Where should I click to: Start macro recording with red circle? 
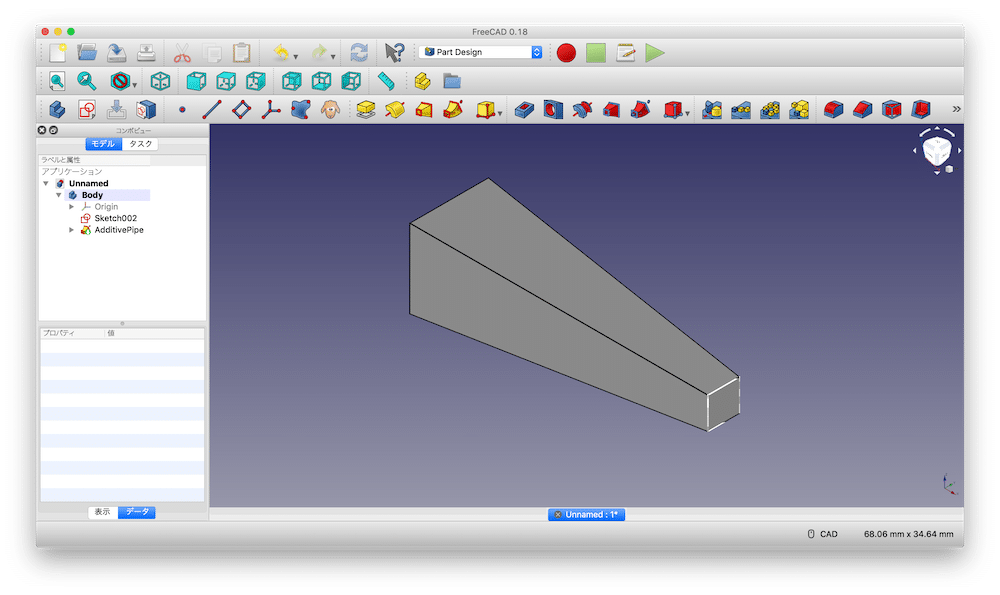point(566,53)
